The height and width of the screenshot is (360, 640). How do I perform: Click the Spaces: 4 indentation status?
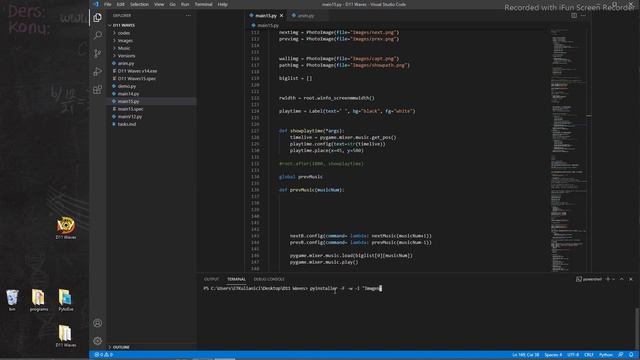pyautogui.click(x=553, y=355)
